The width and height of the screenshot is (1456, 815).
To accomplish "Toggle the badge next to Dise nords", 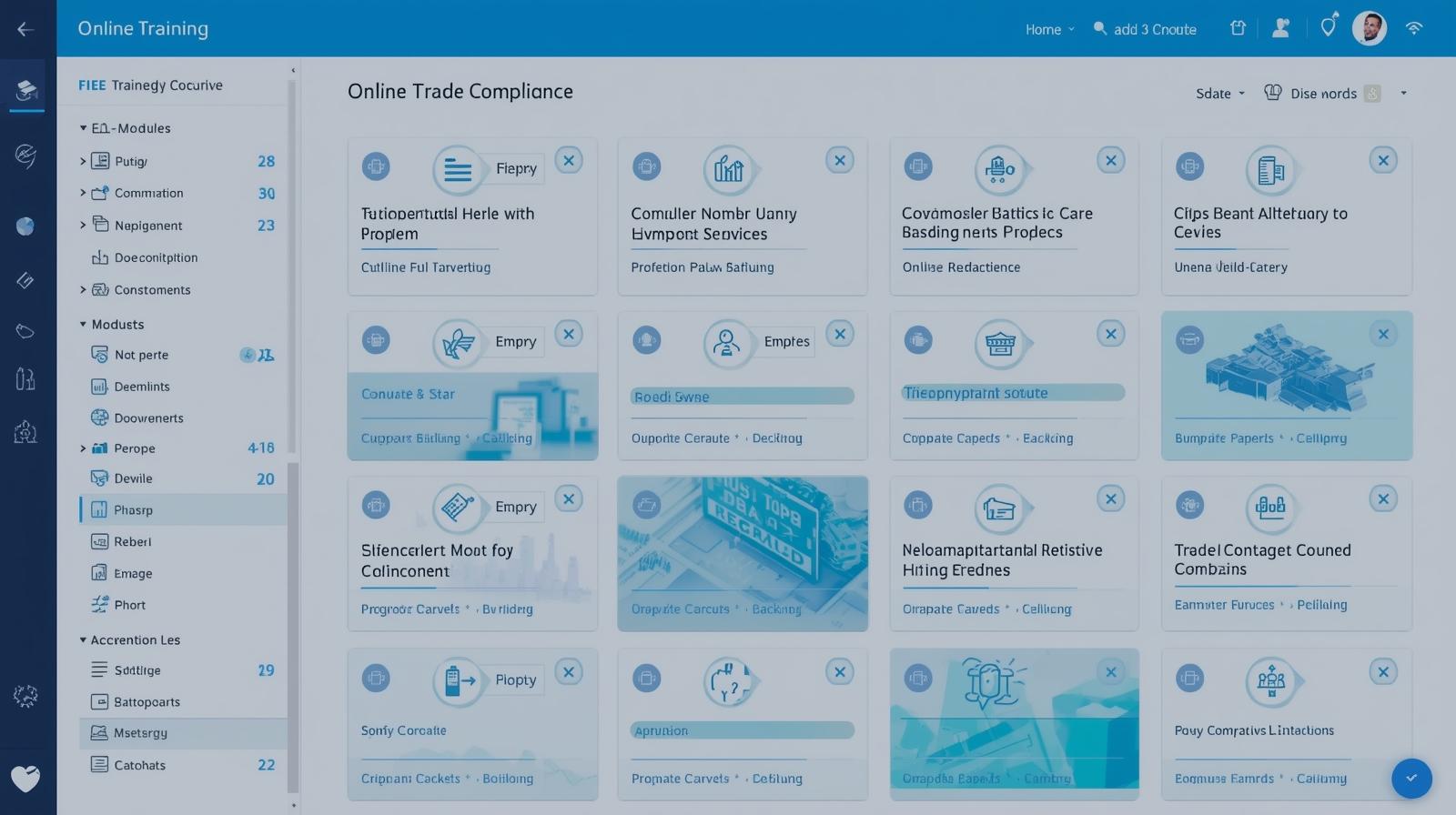I will click(1372, 94).
